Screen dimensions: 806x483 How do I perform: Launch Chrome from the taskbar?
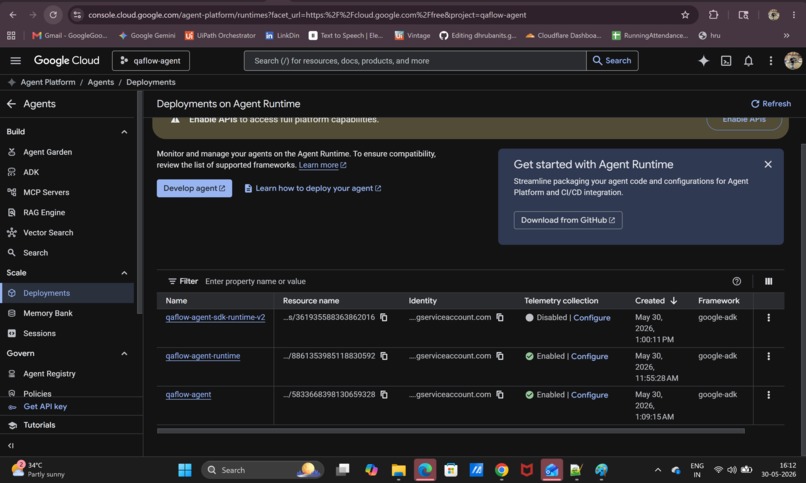502,470
